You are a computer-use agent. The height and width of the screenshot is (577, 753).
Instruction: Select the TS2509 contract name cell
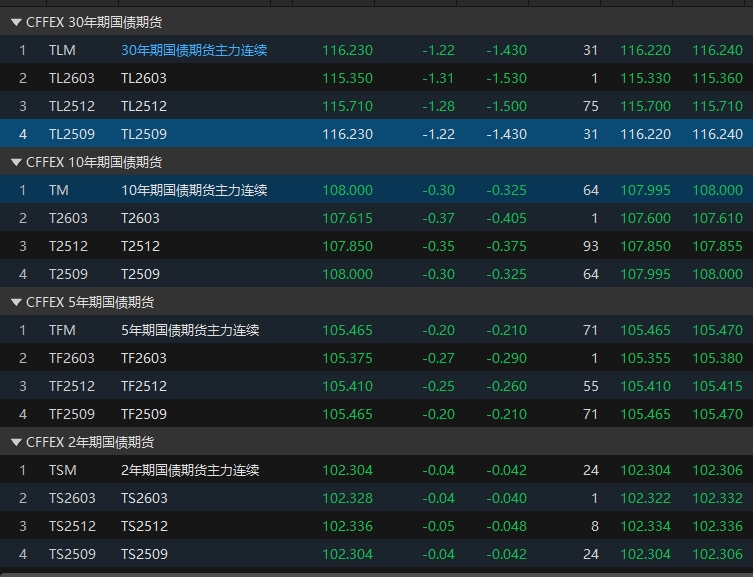click(144, 554)
